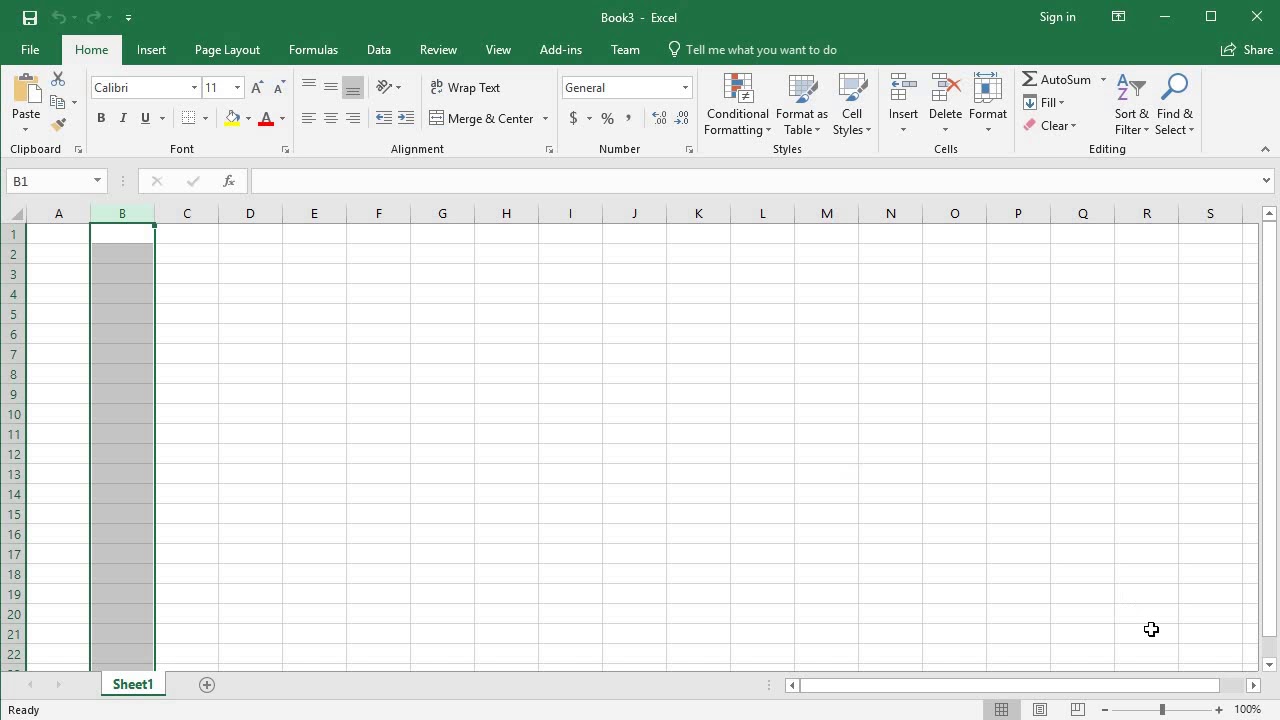1280x720 pixels.
Task: Click the yellow fill color swatch
Action: [x=232, y=118]
